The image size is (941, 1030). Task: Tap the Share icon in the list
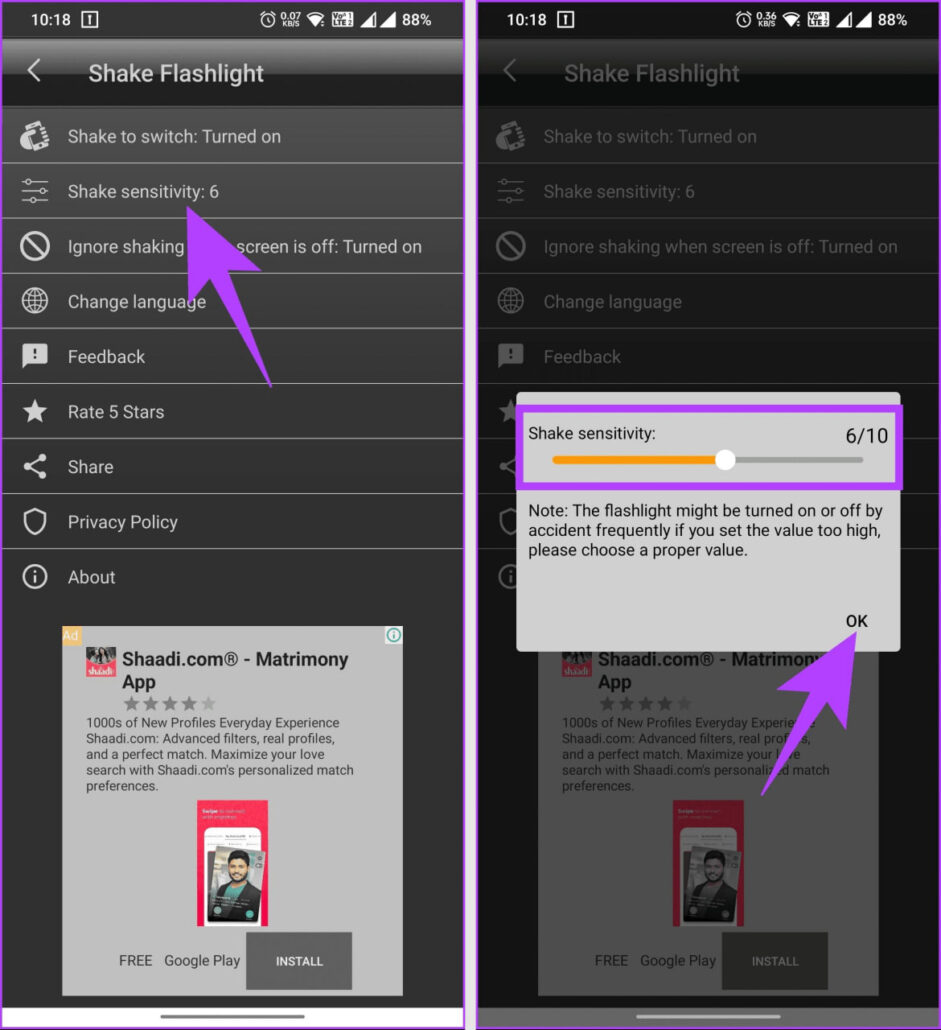tap(35, 466)
